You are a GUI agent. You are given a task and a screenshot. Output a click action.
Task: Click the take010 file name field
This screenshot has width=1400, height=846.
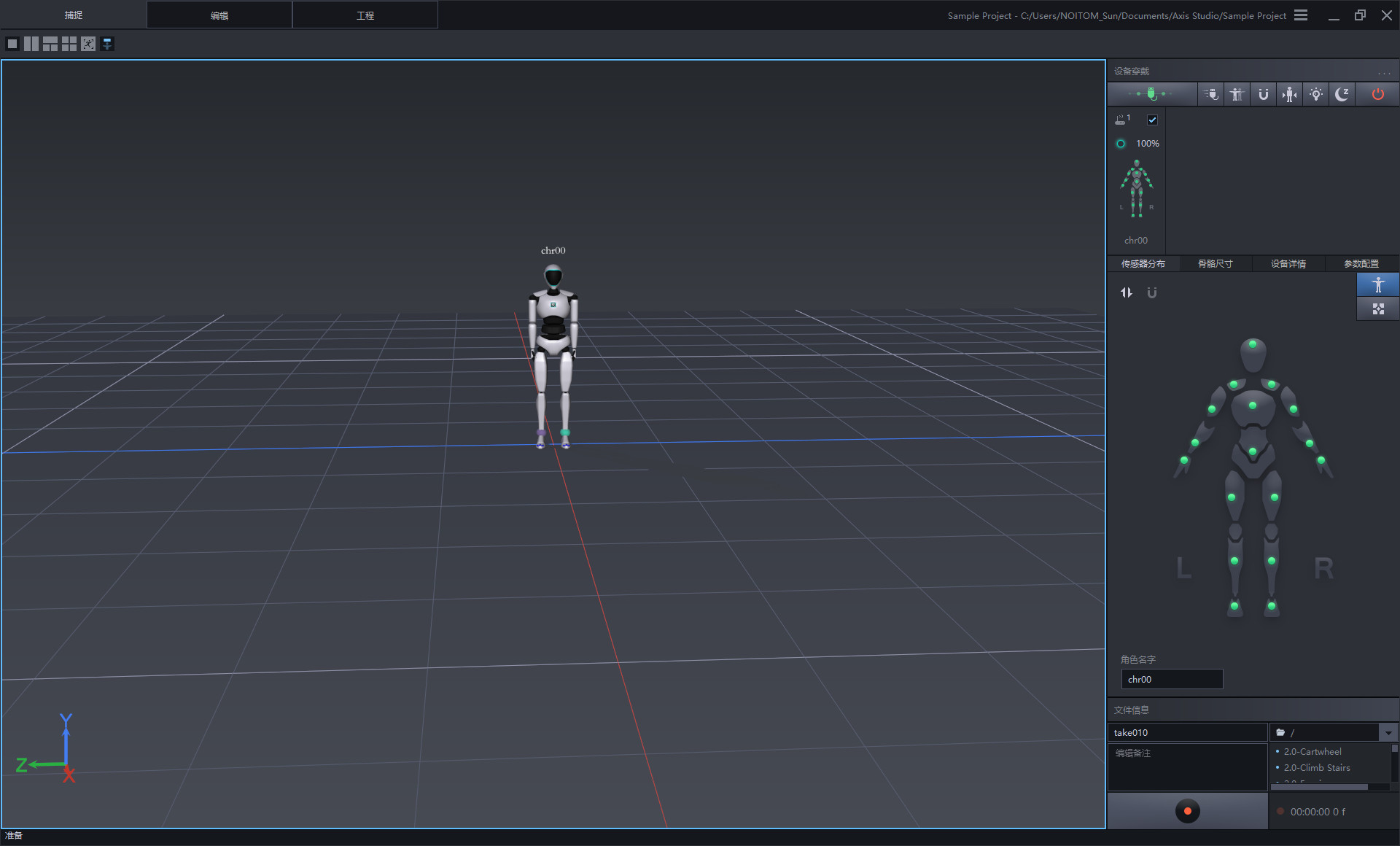tap(1188, 732)
